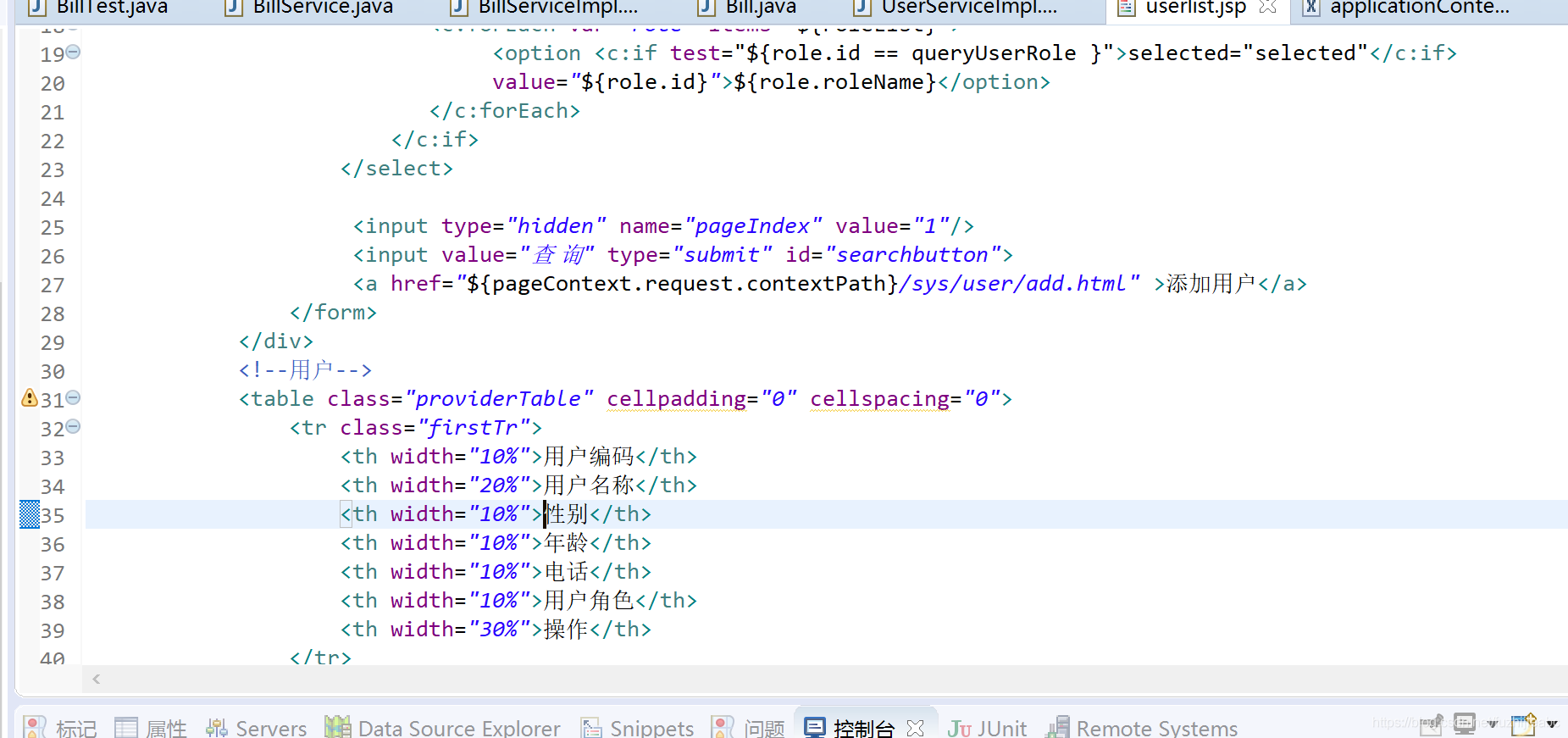This screenshot has height=738, width=1568.
Task: Select the 控制台 (Console) view tab
Action: pos(864,729)
